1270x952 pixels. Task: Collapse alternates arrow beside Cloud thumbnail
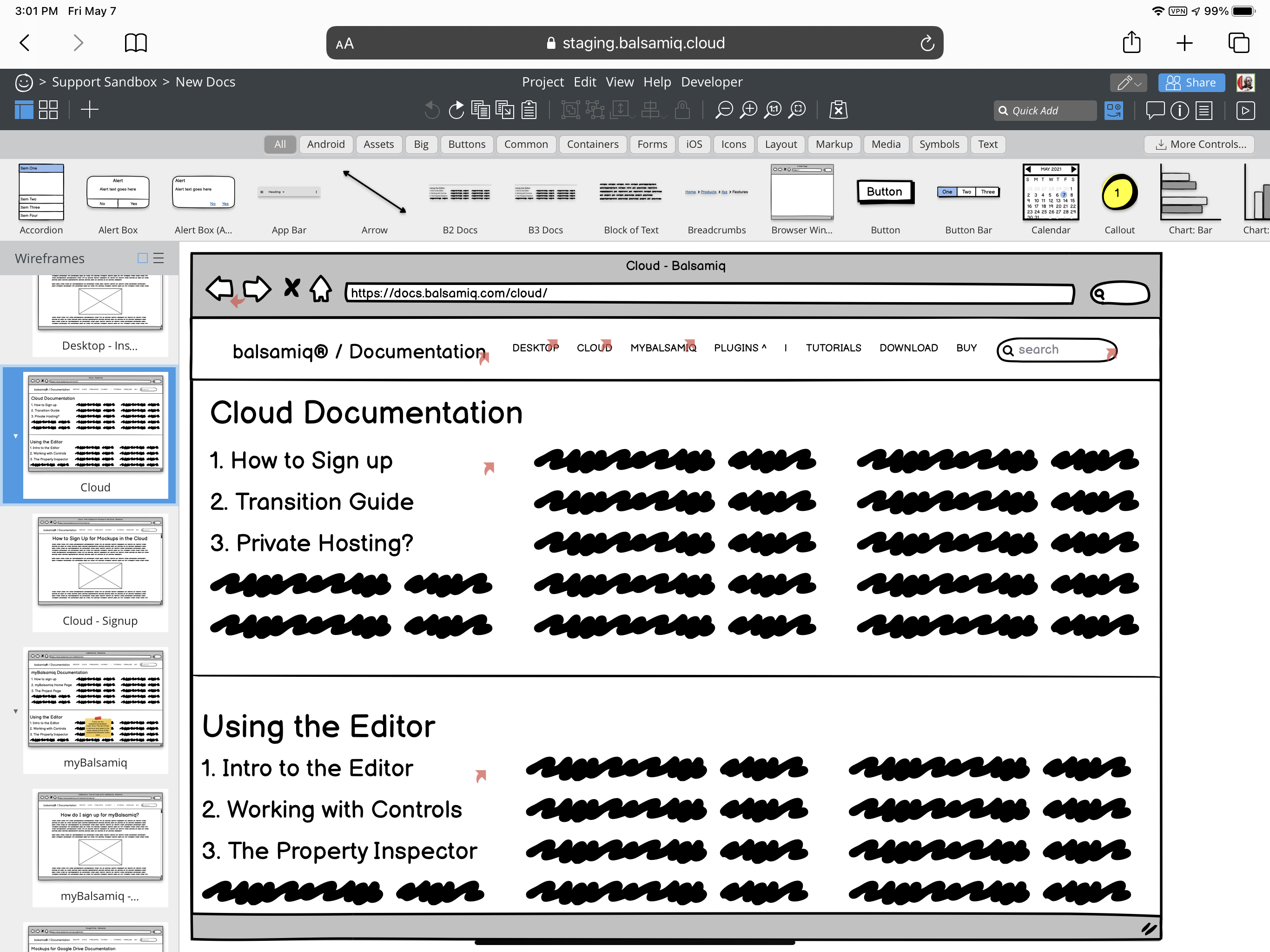15,436
